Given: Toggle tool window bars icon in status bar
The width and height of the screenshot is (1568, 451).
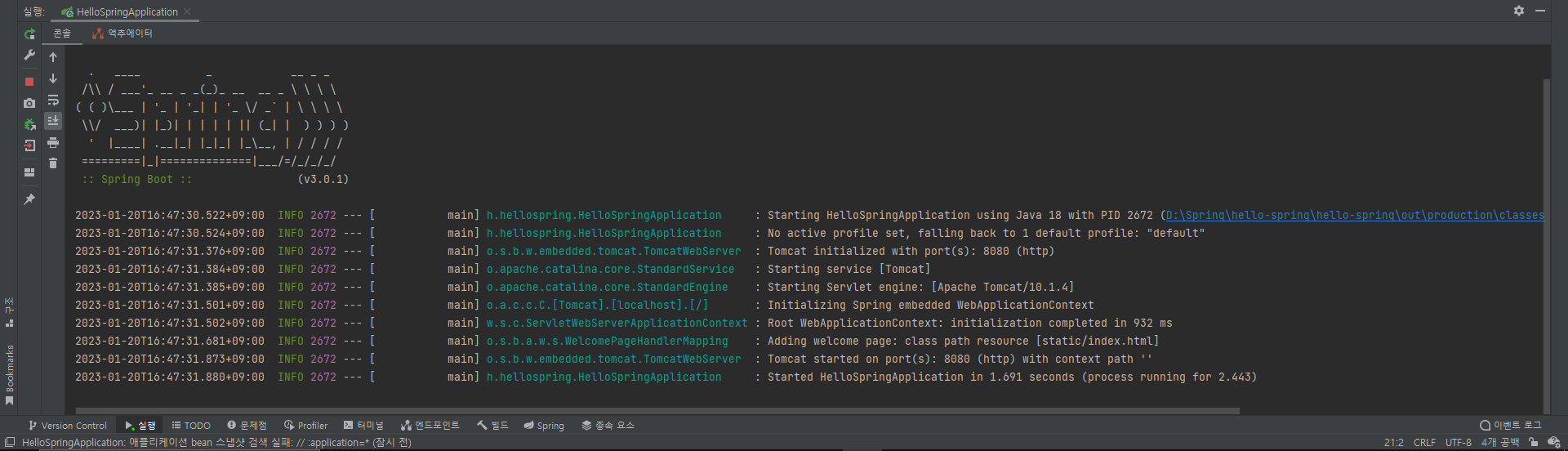Looking at the screenshot, I should (10, 442).
